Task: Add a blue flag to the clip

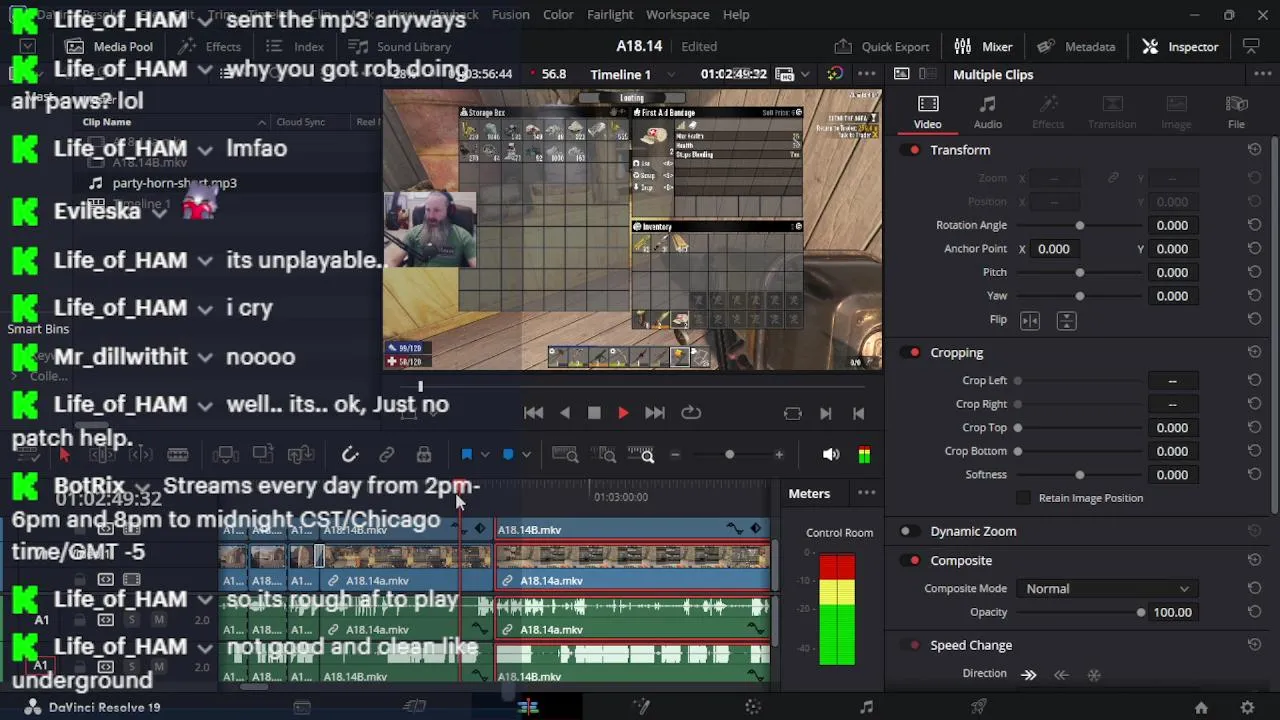Action: coord(466,455)
